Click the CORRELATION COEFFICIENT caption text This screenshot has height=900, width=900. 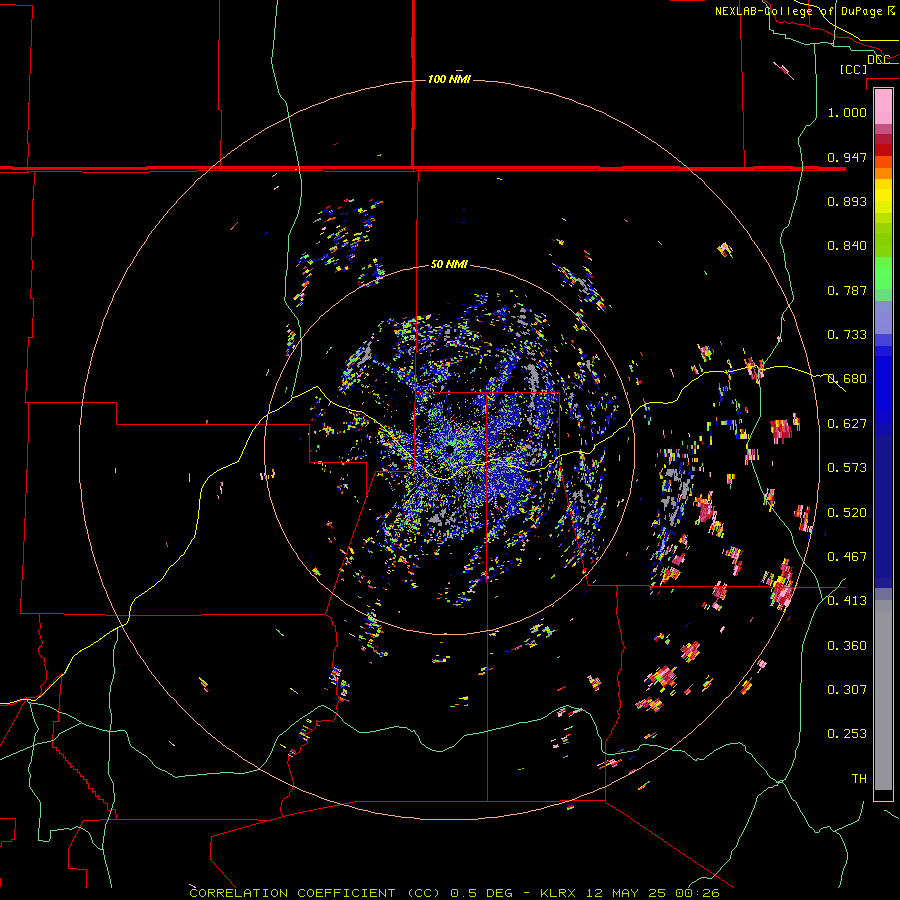coord(296,893)
